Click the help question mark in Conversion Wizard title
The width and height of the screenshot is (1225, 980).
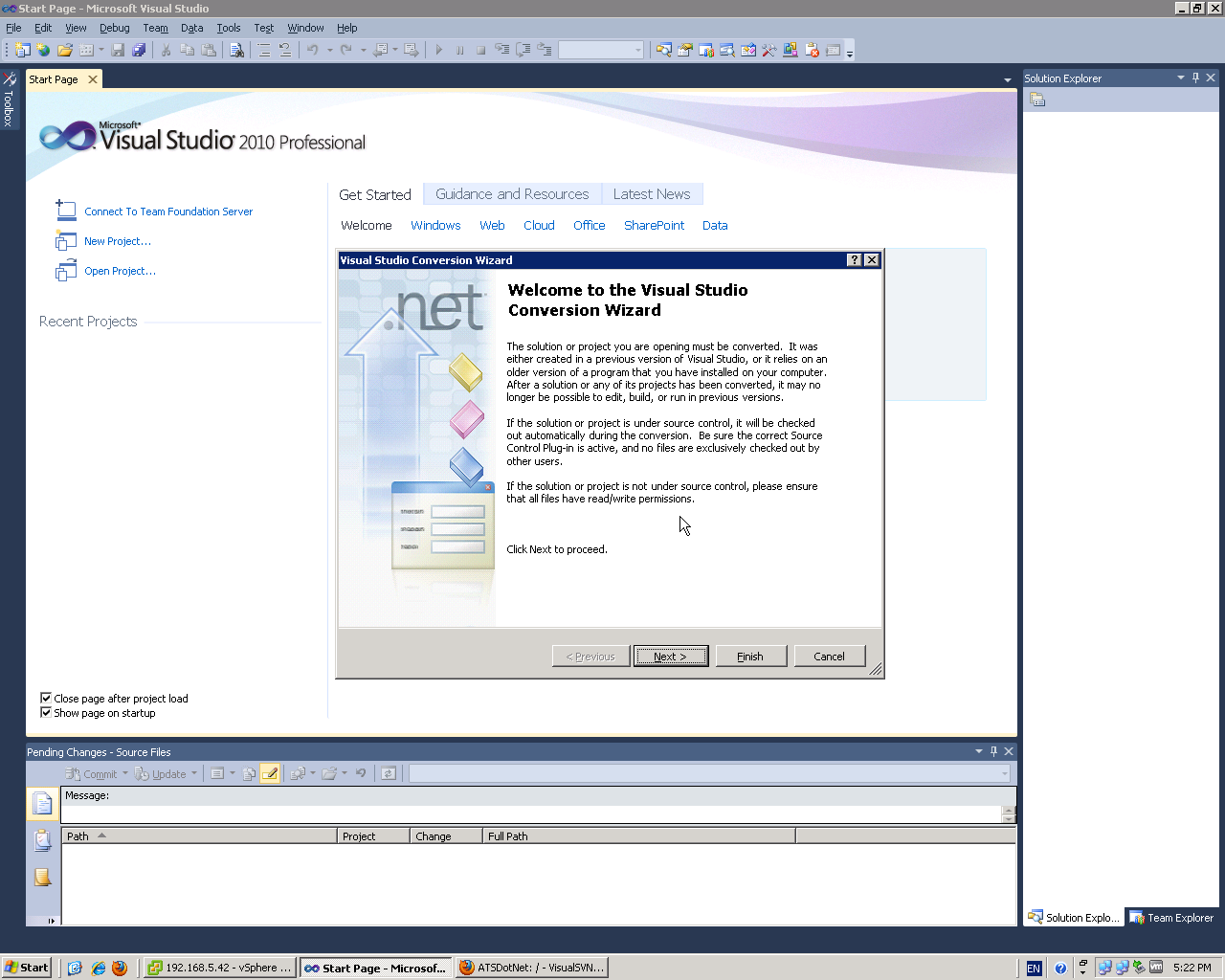[855, 260]
